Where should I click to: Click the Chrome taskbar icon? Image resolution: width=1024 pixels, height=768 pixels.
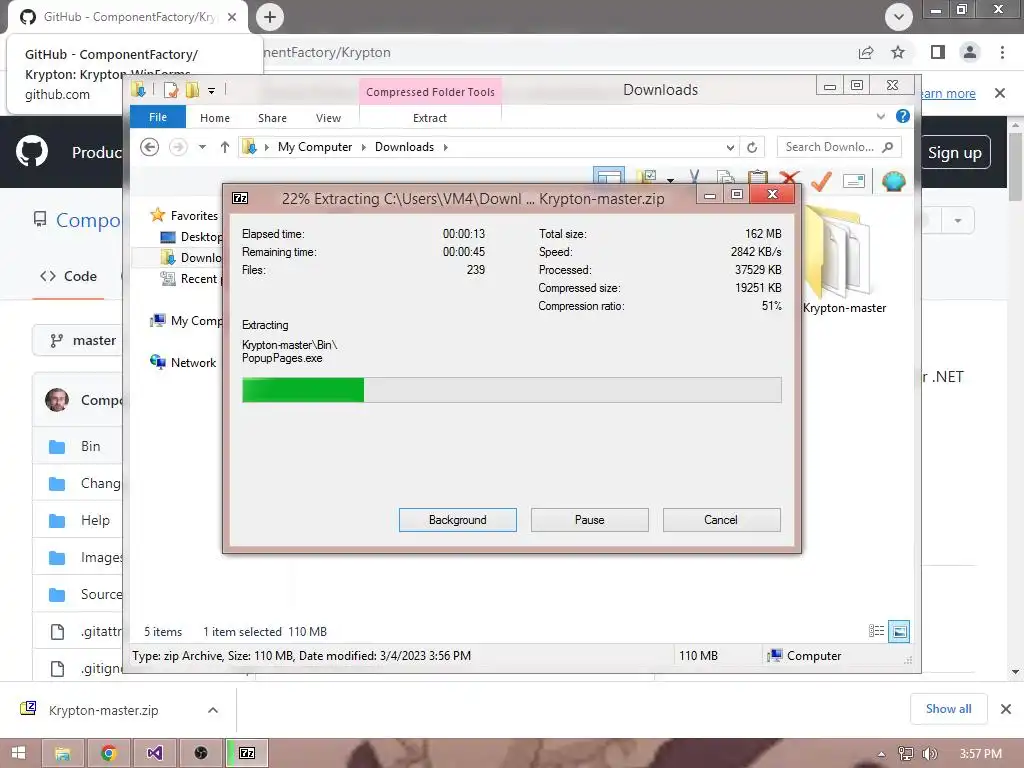[x=109, y=753]
